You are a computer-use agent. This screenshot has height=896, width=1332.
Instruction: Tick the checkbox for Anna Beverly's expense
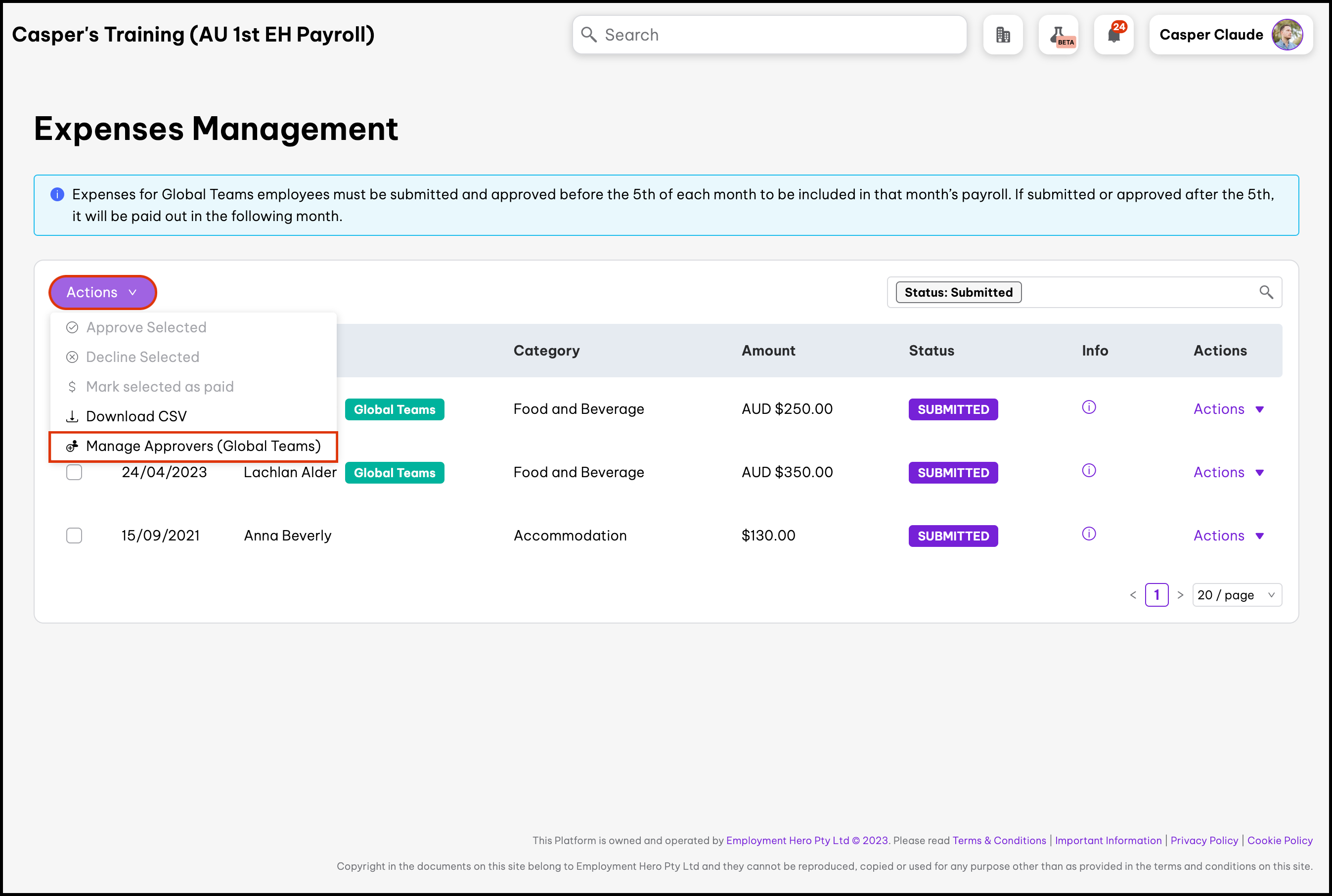click(x=74, y=536)
